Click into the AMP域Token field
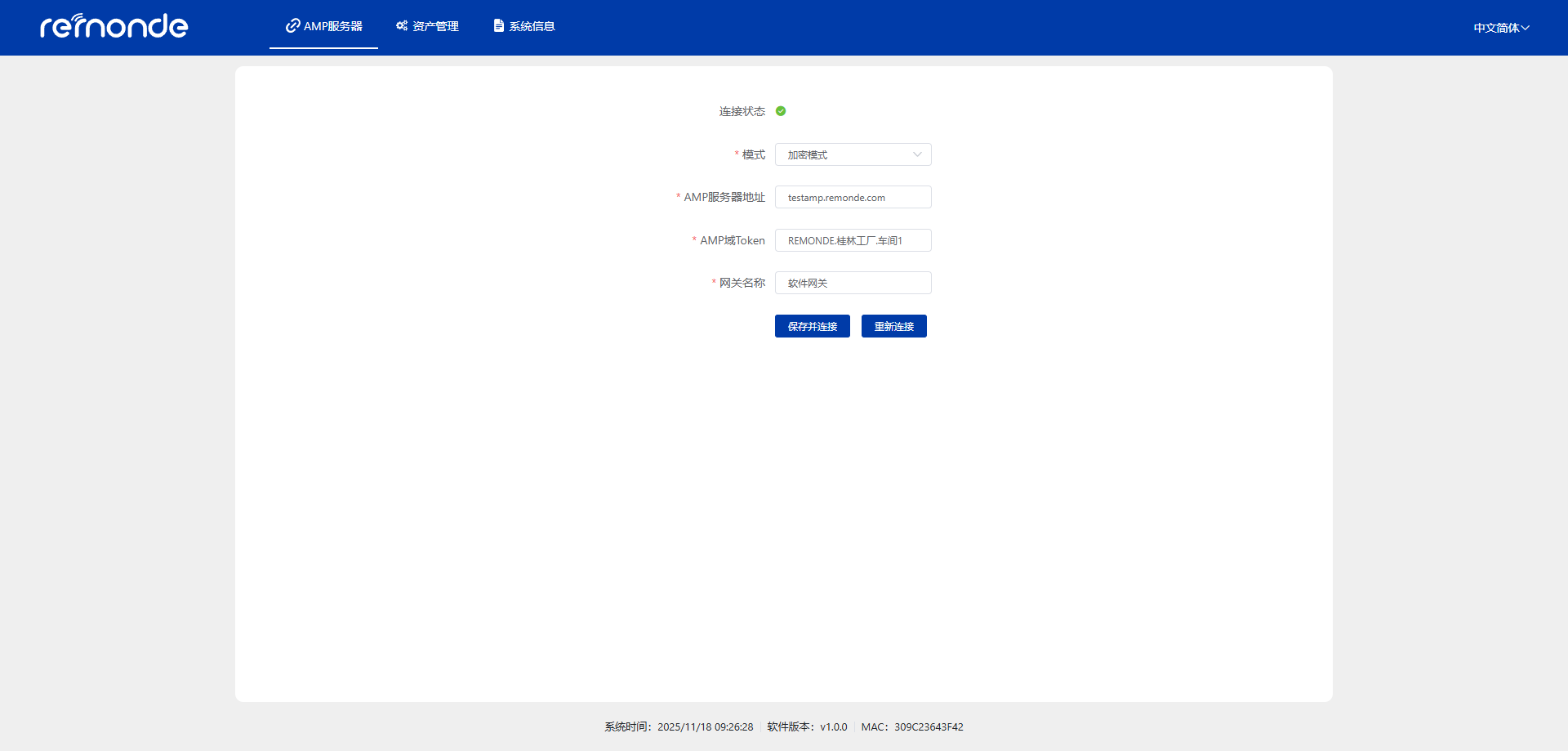The width and height of the screenshot is (1568, 751). pyautogui.click(x=853, y=240)
